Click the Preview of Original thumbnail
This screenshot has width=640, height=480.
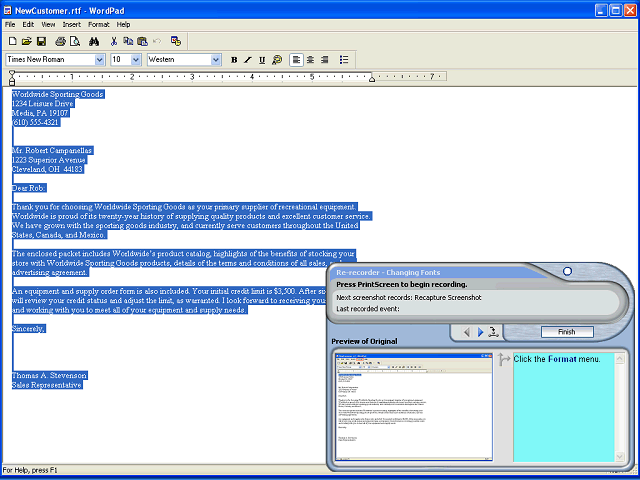click(x=413, y=407)
